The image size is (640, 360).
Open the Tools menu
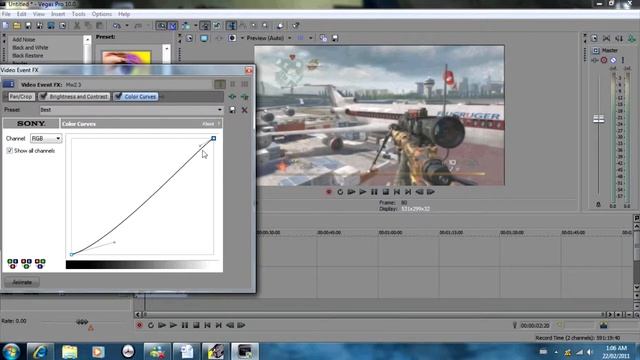78,14
